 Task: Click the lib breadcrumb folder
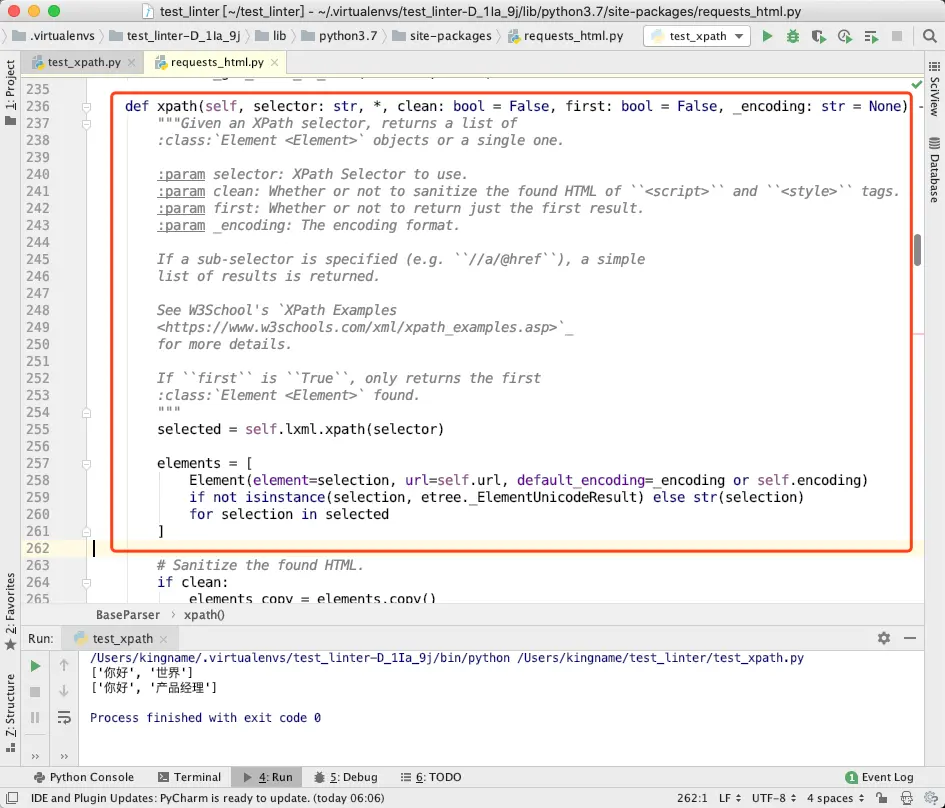tap(271, 36)
